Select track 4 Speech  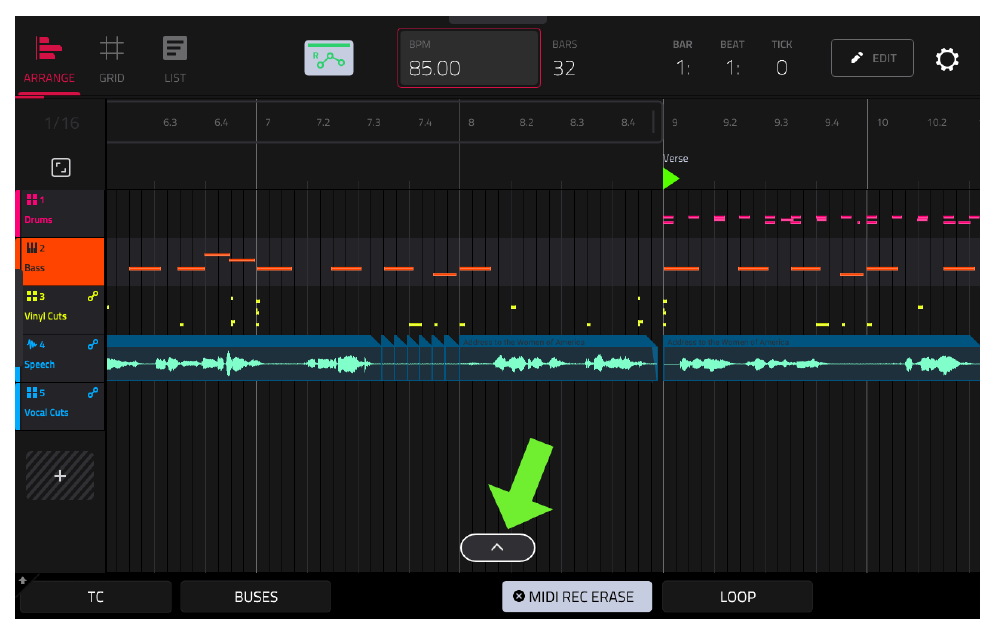[61, 358]
